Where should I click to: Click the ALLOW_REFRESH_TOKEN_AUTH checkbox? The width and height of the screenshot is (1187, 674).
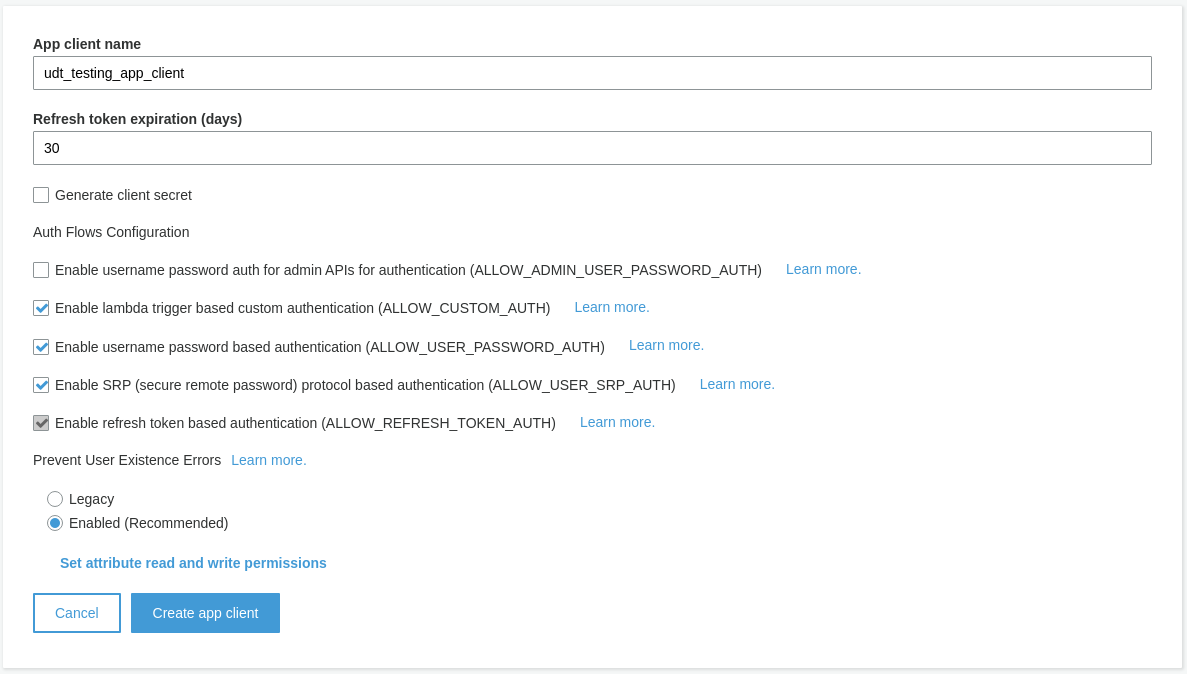[x=41, y=423]
